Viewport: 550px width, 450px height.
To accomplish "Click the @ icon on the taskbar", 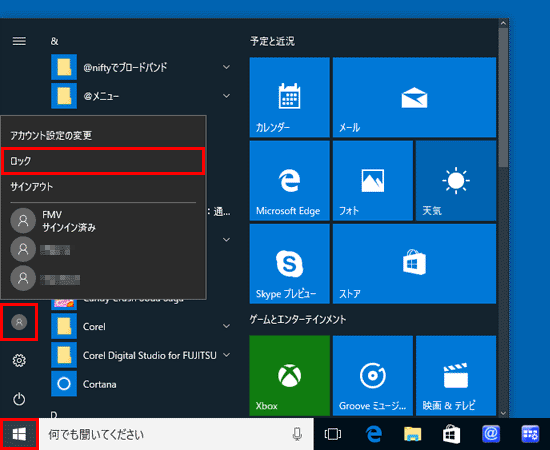I will tap(491, 434).
